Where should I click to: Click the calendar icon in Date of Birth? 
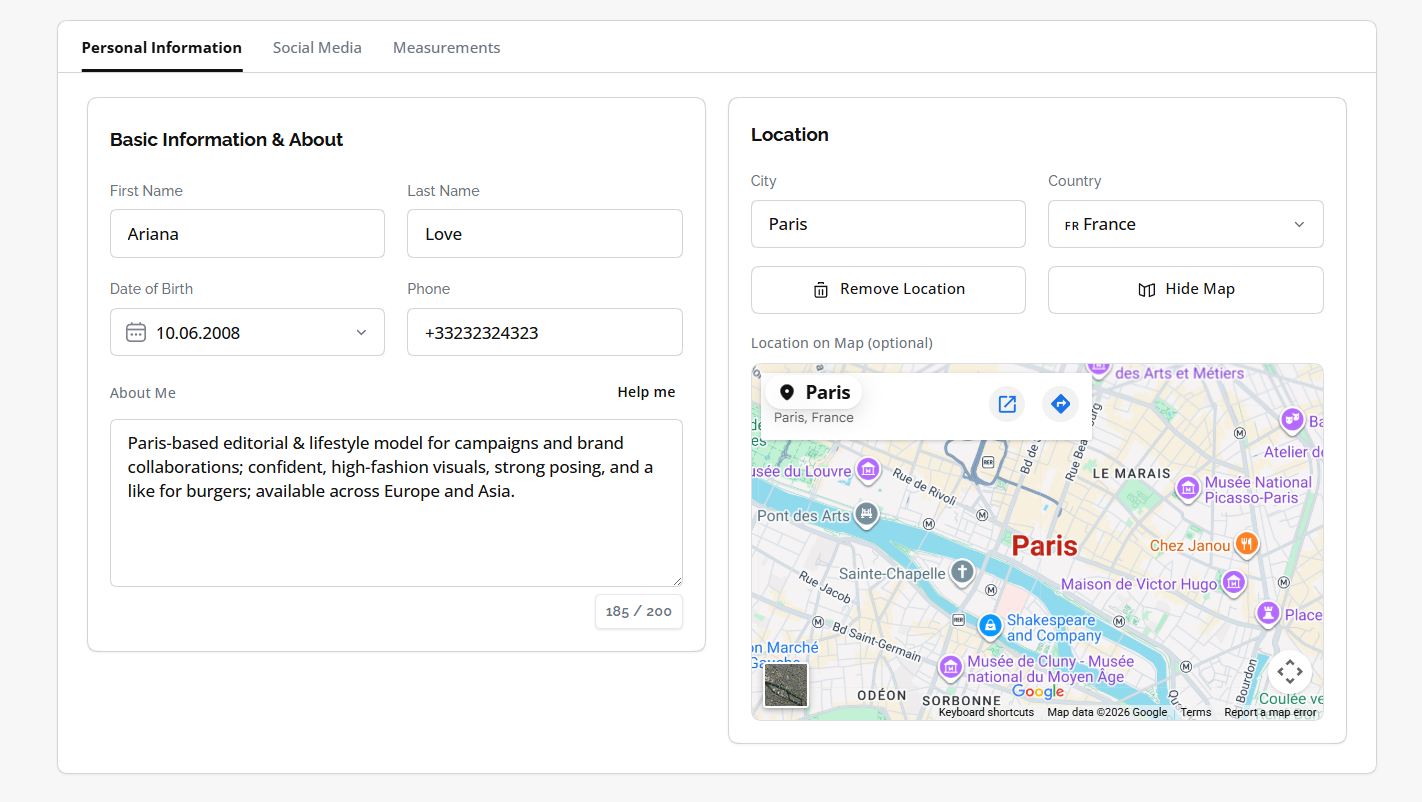(x=136, y=332)
